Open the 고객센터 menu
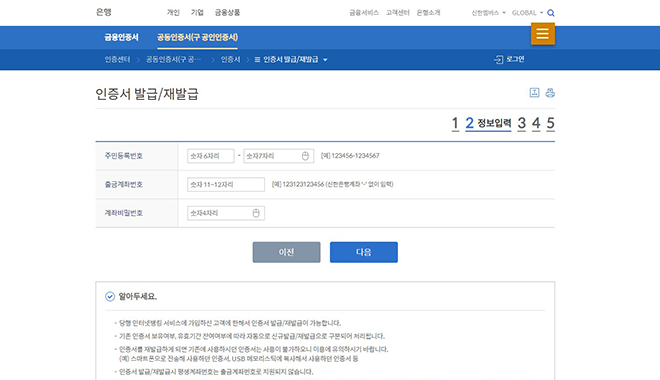Viewport: 660px width, 380px height. [x=398, y=13]
